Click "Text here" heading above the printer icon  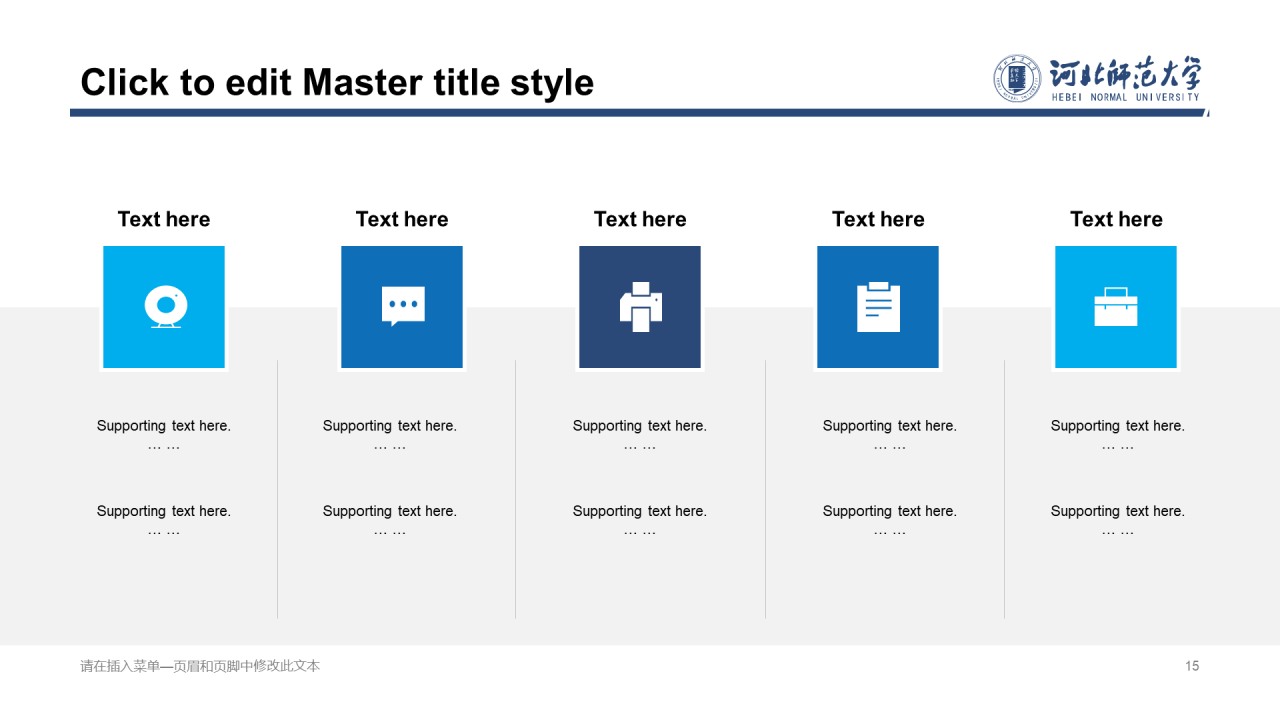click(640, 219)
